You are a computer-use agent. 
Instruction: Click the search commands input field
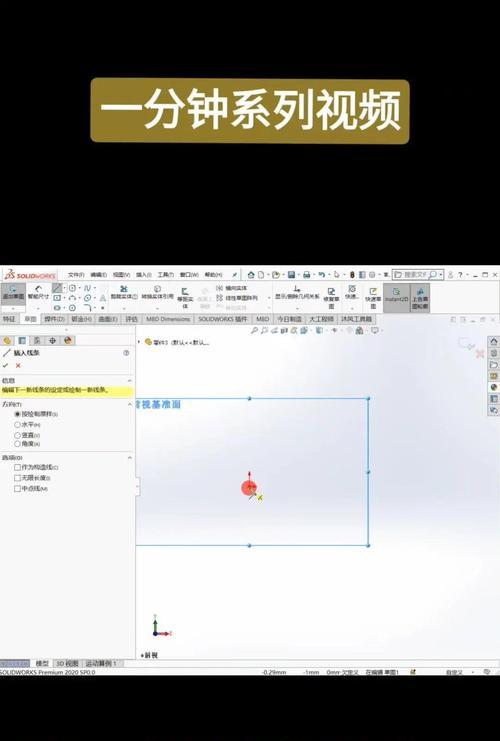pos(416,275)
